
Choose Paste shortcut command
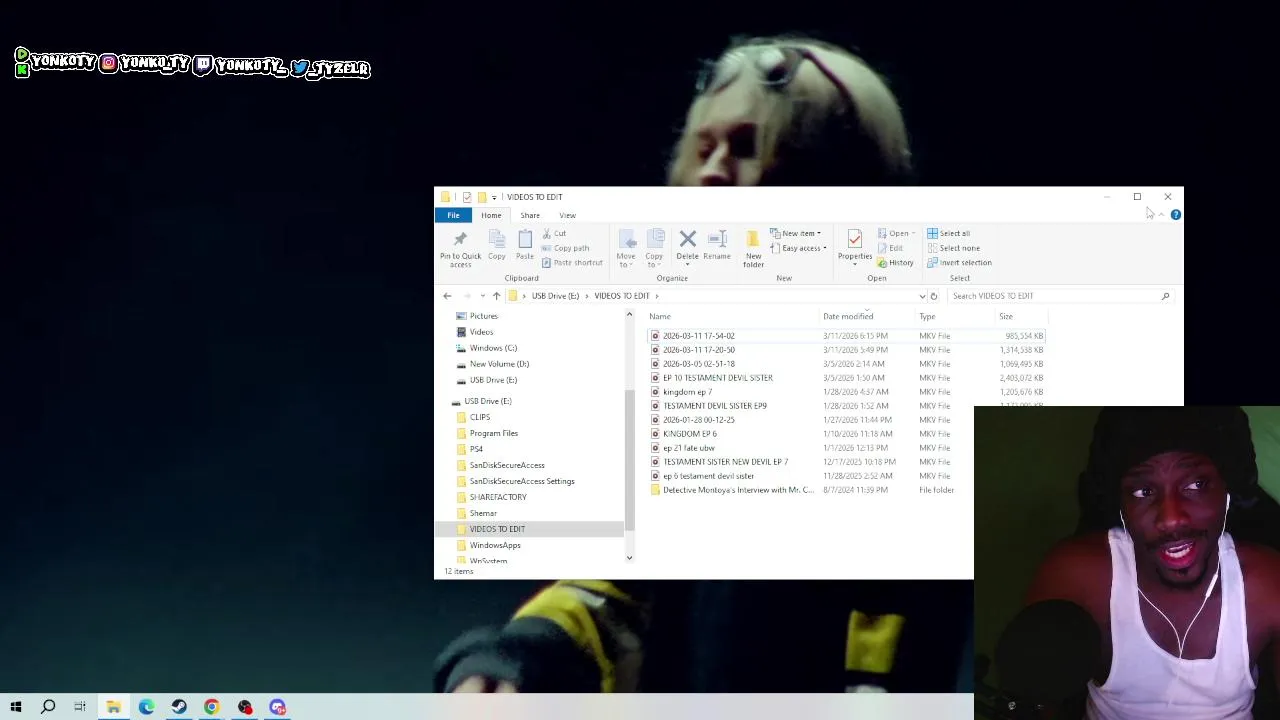[x=572, y=263]
